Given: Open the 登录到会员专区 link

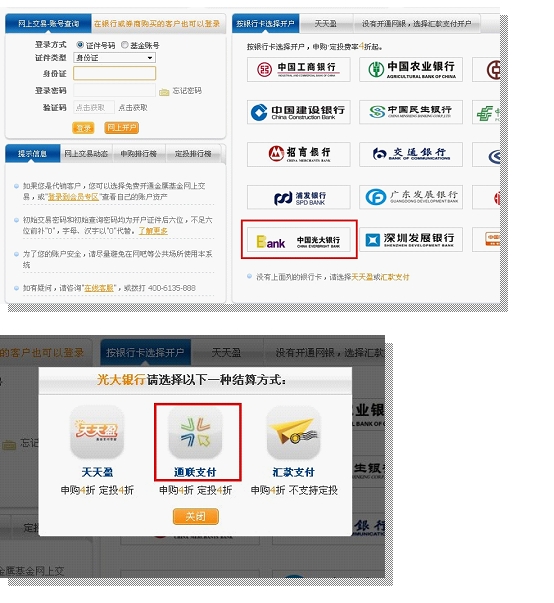Looking at the screenshot, I should 73,197.
